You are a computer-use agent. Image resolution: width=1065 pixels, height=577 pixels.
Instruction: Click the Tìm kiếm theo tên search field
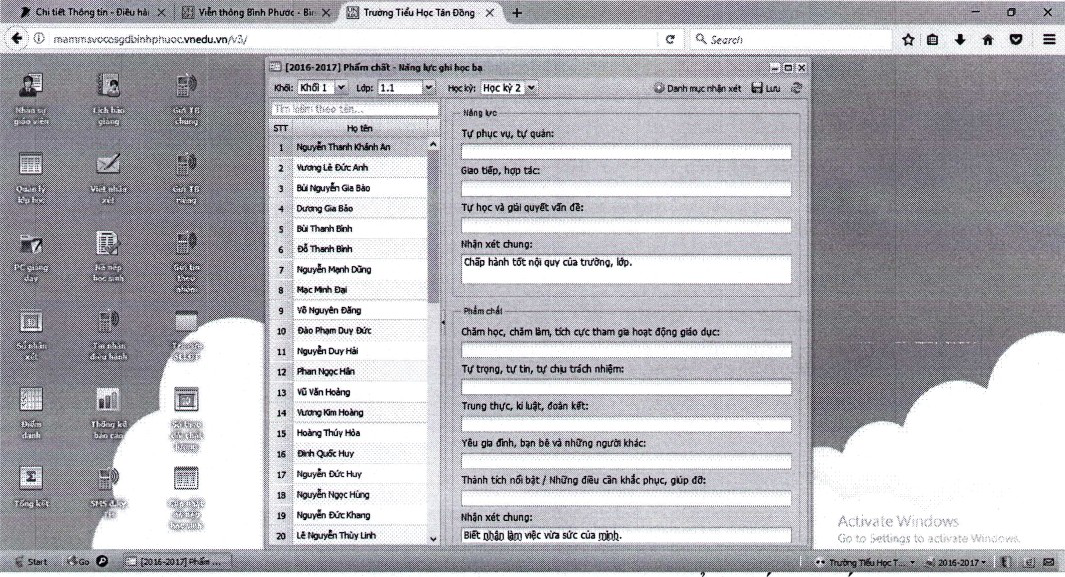(355, 109)
